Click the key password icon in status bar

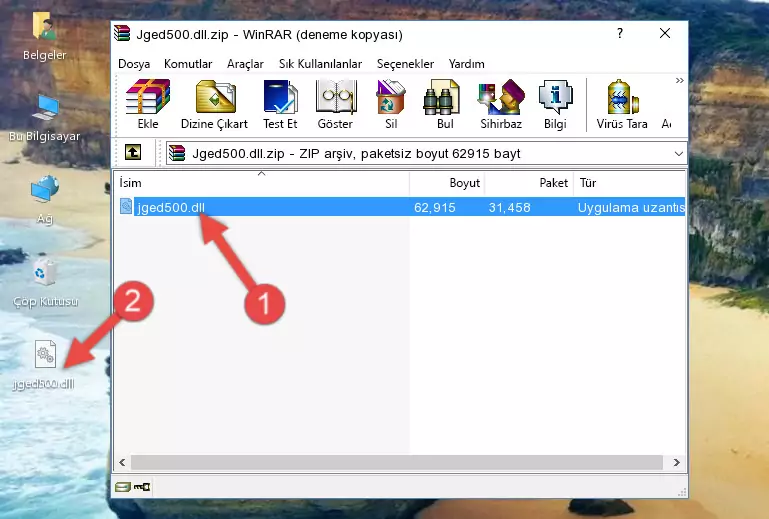142,487
